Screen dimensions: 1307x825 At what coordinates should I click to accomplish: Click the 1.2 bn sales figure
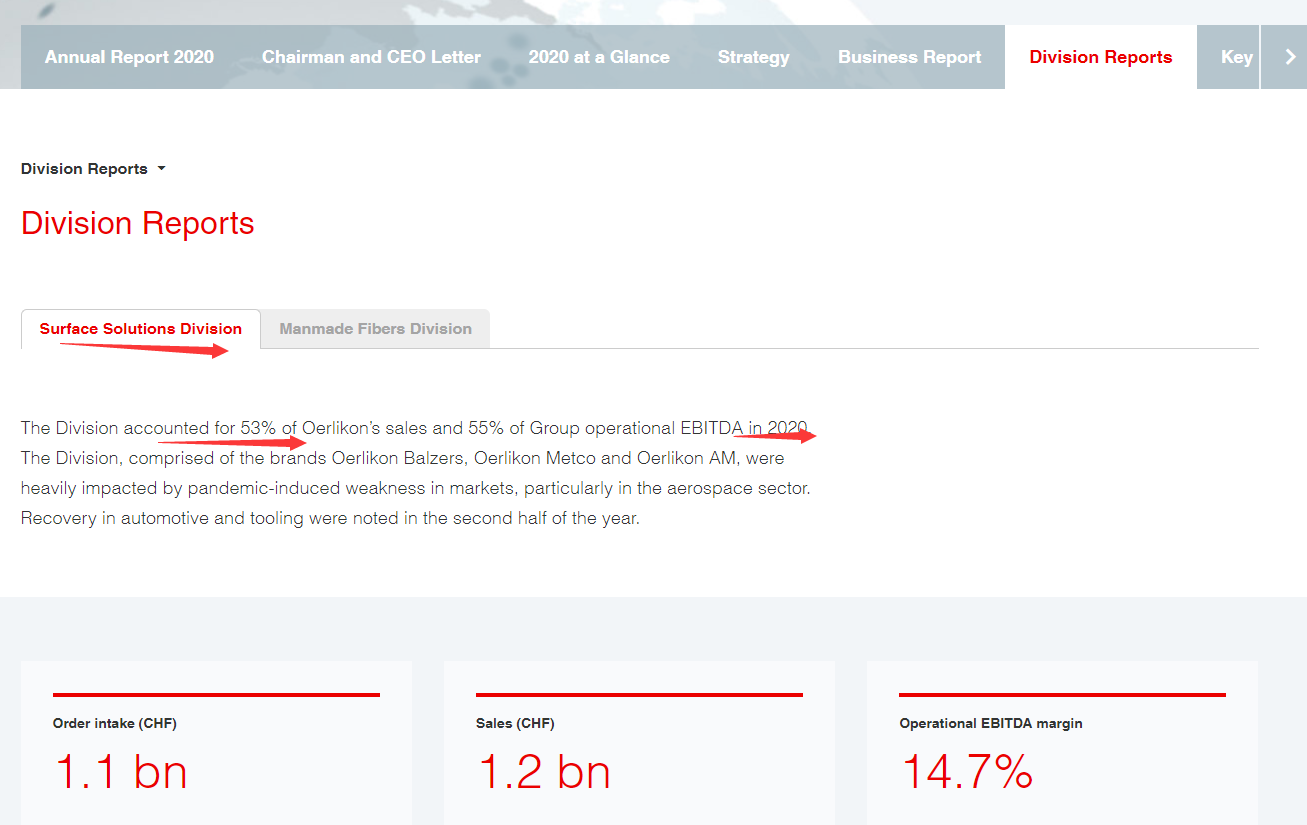coord(543,772)
